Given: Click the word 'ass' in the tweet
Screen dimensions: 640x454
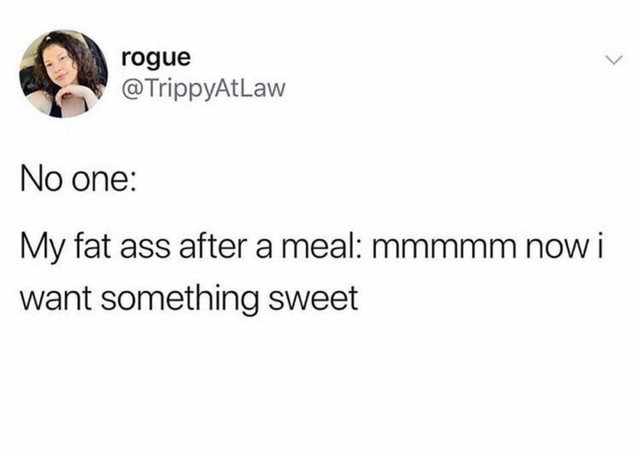Looking at the screenshot, I should click(x=145, y=249).
